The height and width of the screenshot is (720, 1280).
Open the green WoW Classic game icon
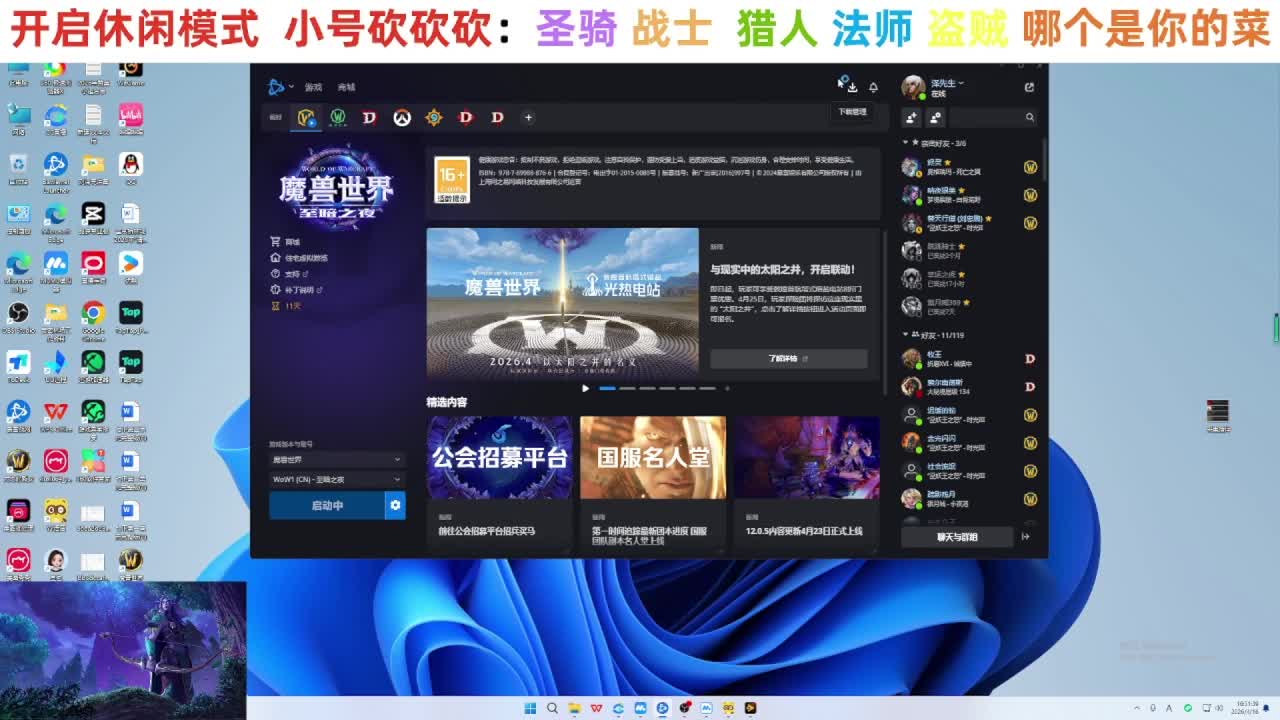click(x=338, y=117)
